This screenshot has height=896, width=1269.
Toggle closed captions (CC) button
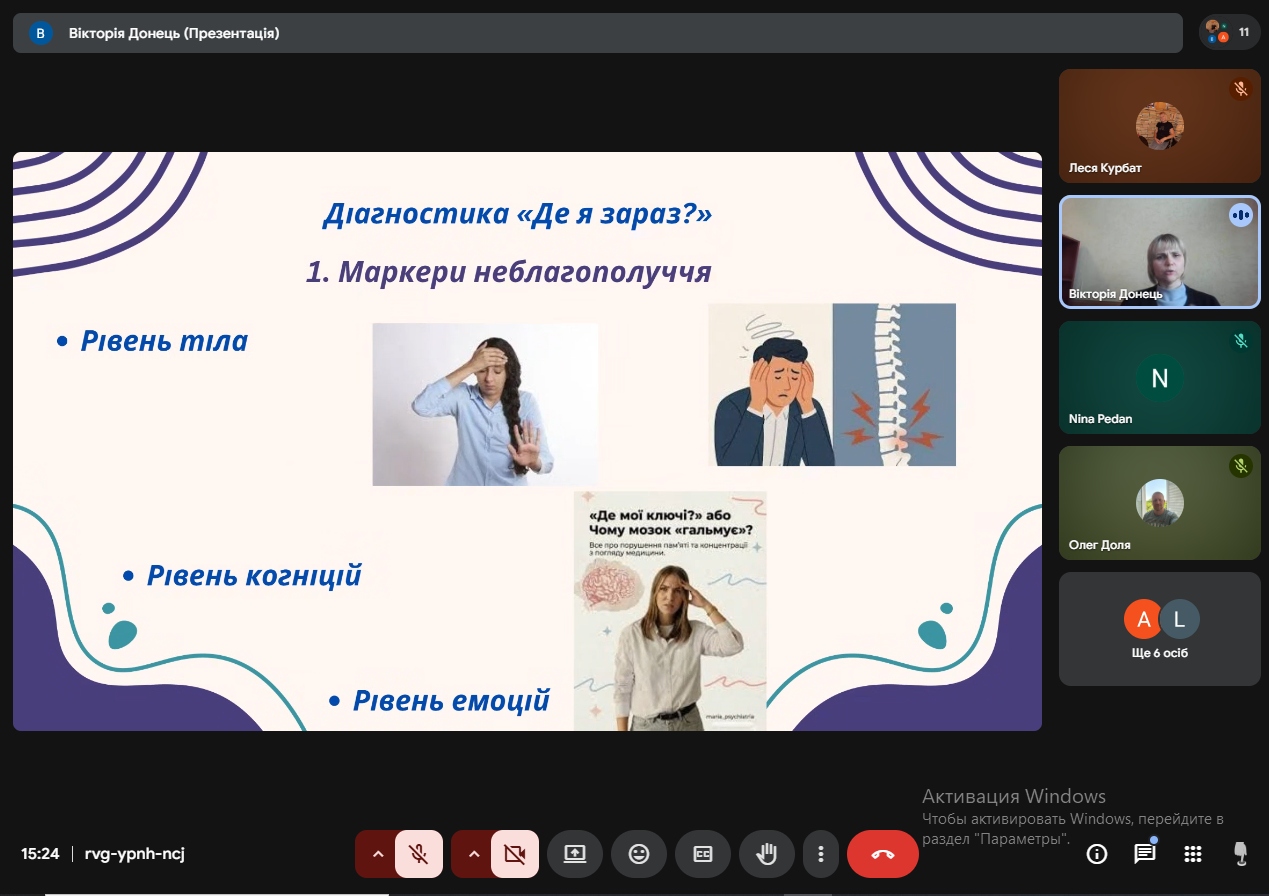tap(703, 854)
